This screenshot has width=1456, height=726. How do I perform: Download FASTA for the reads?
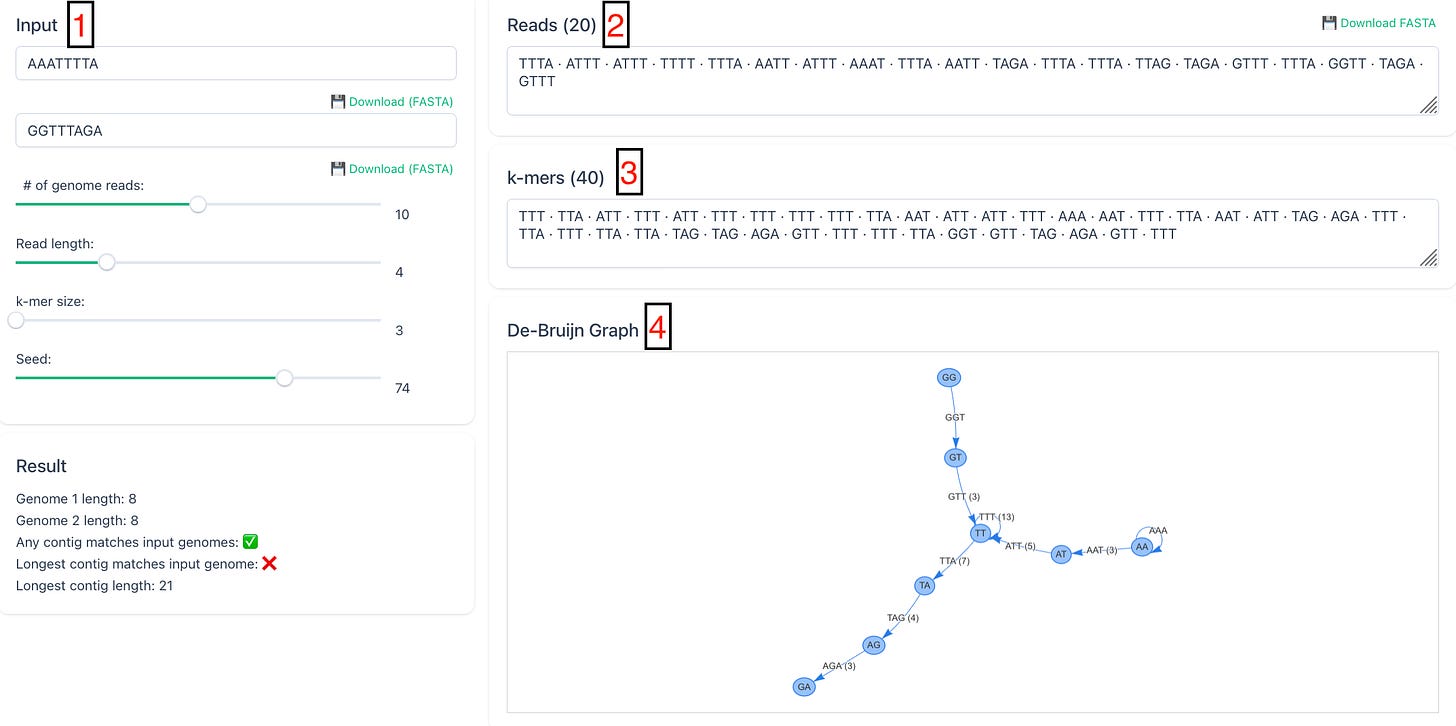pyautogui.click(x=1379, y=22)
